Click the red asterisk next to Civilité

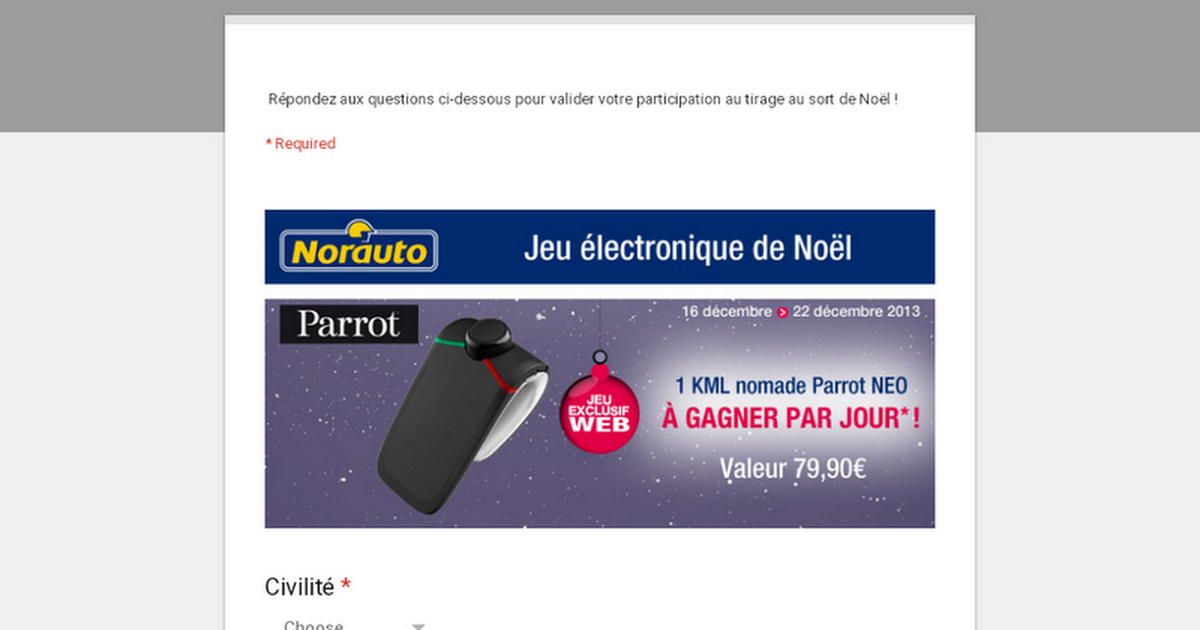tap(346, 584)
